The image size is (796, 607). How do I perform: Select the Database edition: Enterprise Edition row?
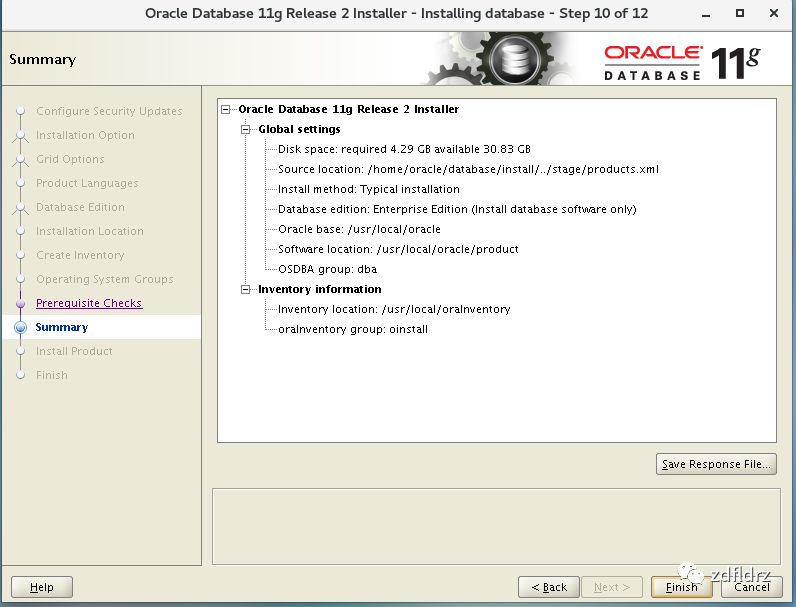point(457,209)
